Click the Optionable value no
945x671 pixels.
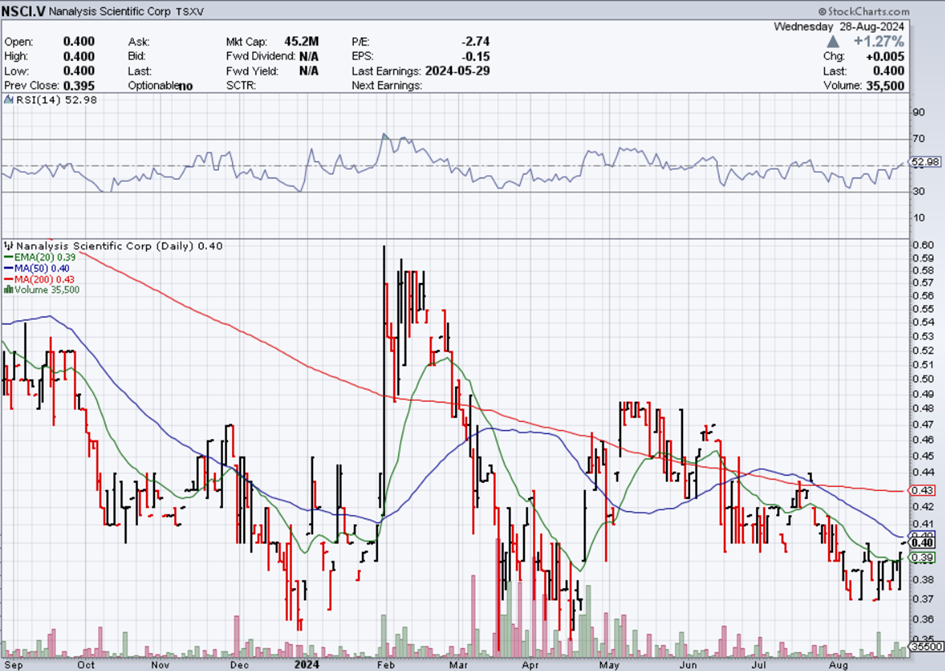coord(185,86)
